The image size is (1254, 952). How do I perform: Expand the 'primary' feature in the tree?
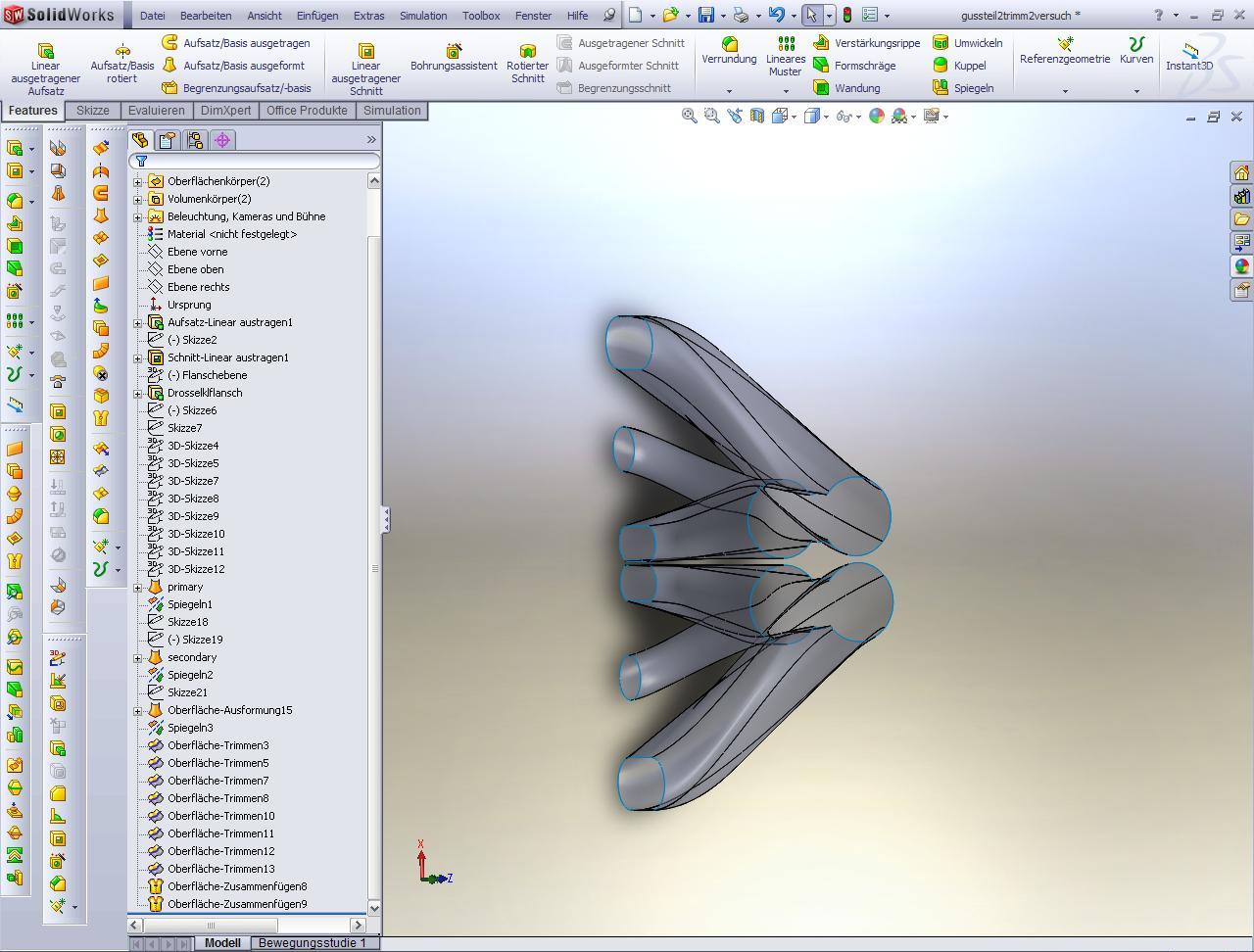tap(138, 587)
